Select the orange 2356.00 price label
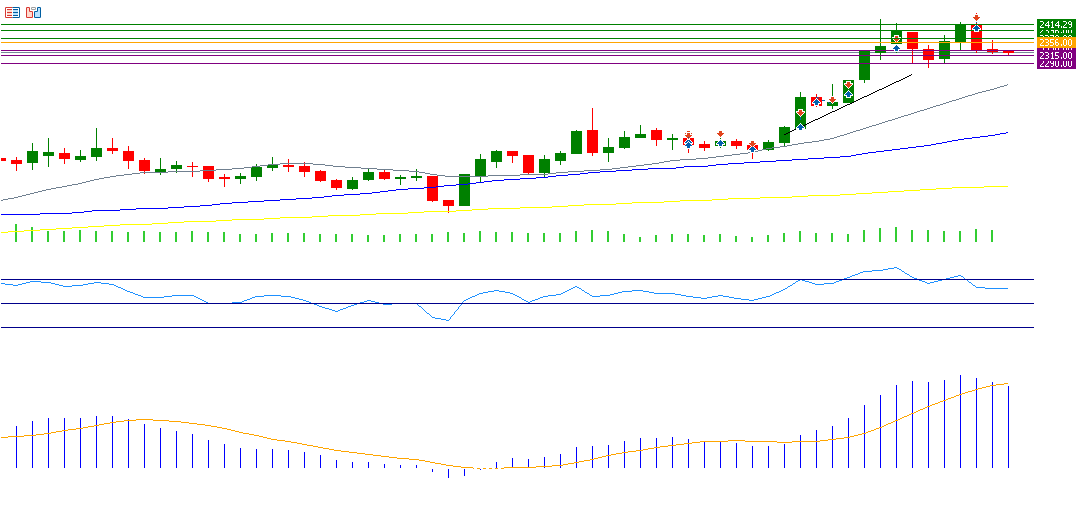The image size is (1085, 506). point(1055,43)
